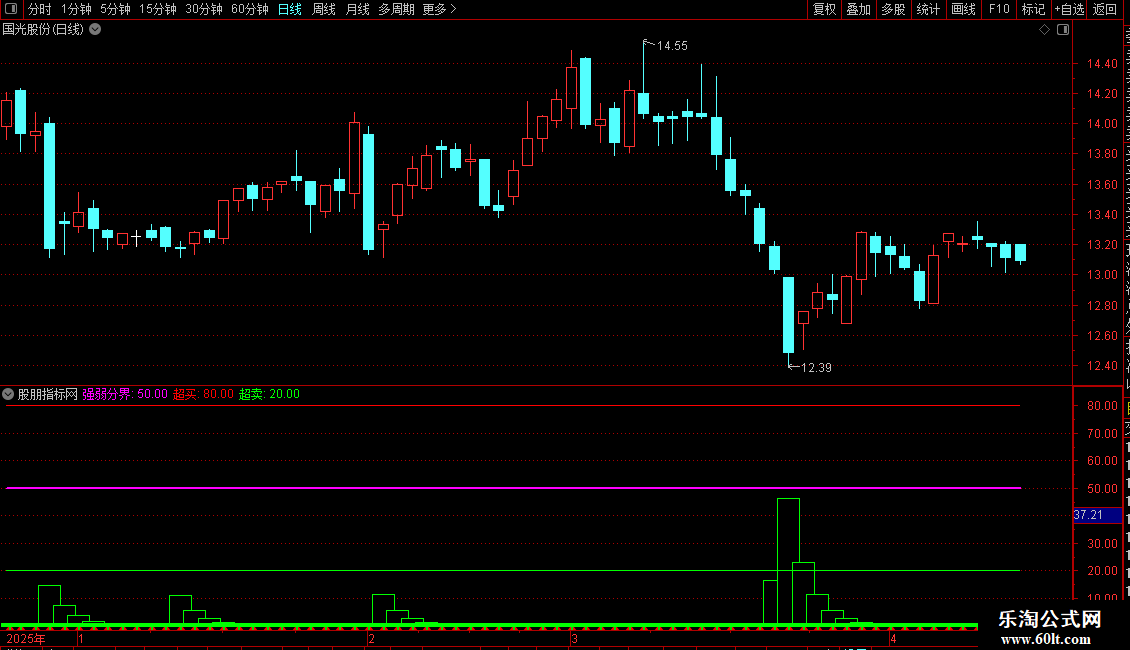Click the month 2 marker on time axis
This screenshot has width=1130, height=650.
point(371,638)
